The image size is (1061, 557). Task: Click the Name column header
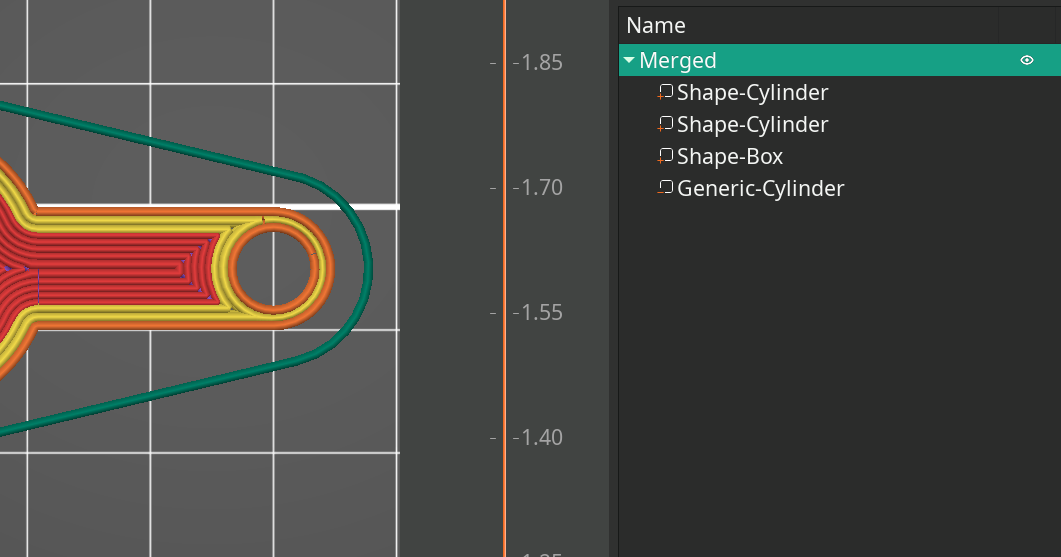(x=656, y=26)
